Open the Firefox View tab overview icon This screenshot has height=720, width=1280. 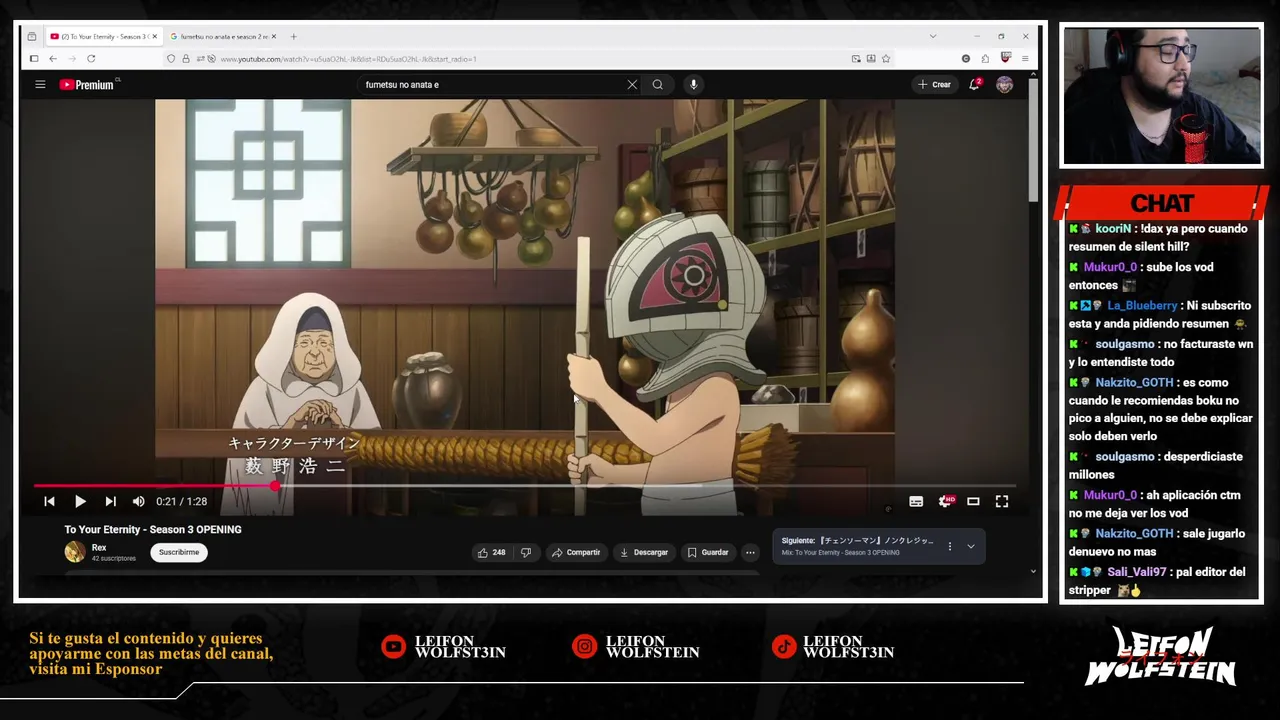(x=32, y=36)
